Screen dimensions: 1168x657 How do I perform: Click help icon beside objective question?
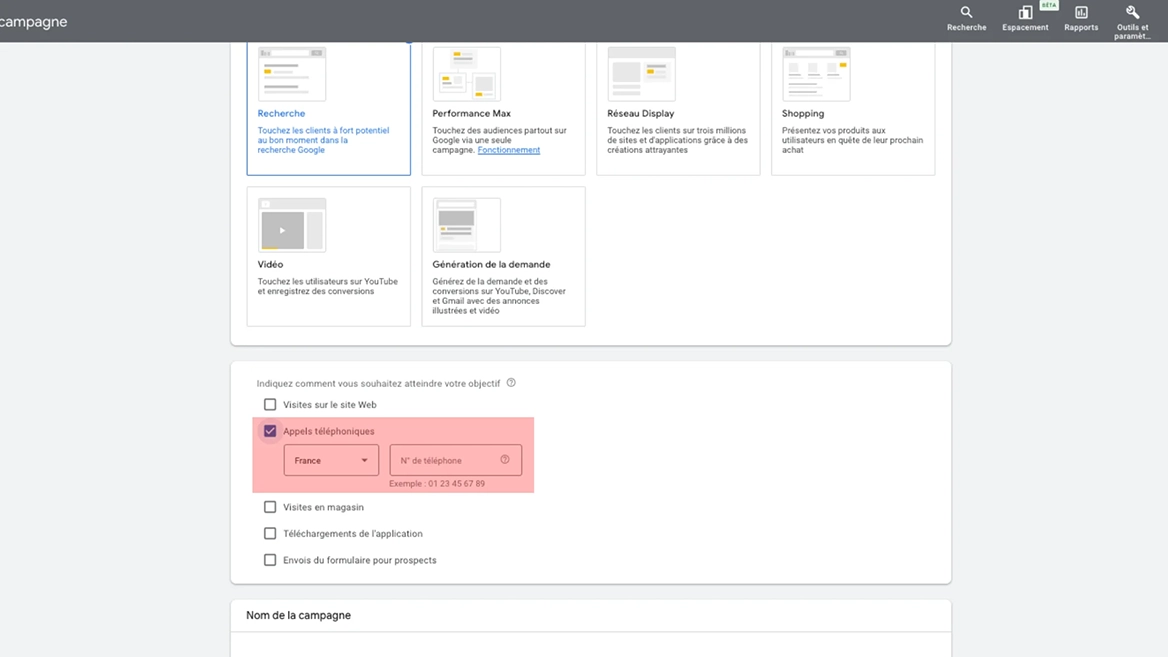(x=511, y=383)
